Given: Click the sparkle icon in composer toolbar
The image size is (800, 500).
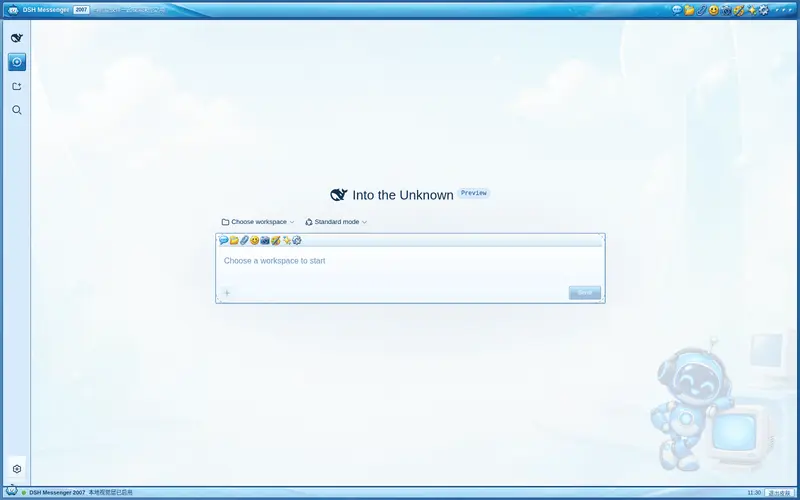Looking at the screenshot, I should coord(287,240).
